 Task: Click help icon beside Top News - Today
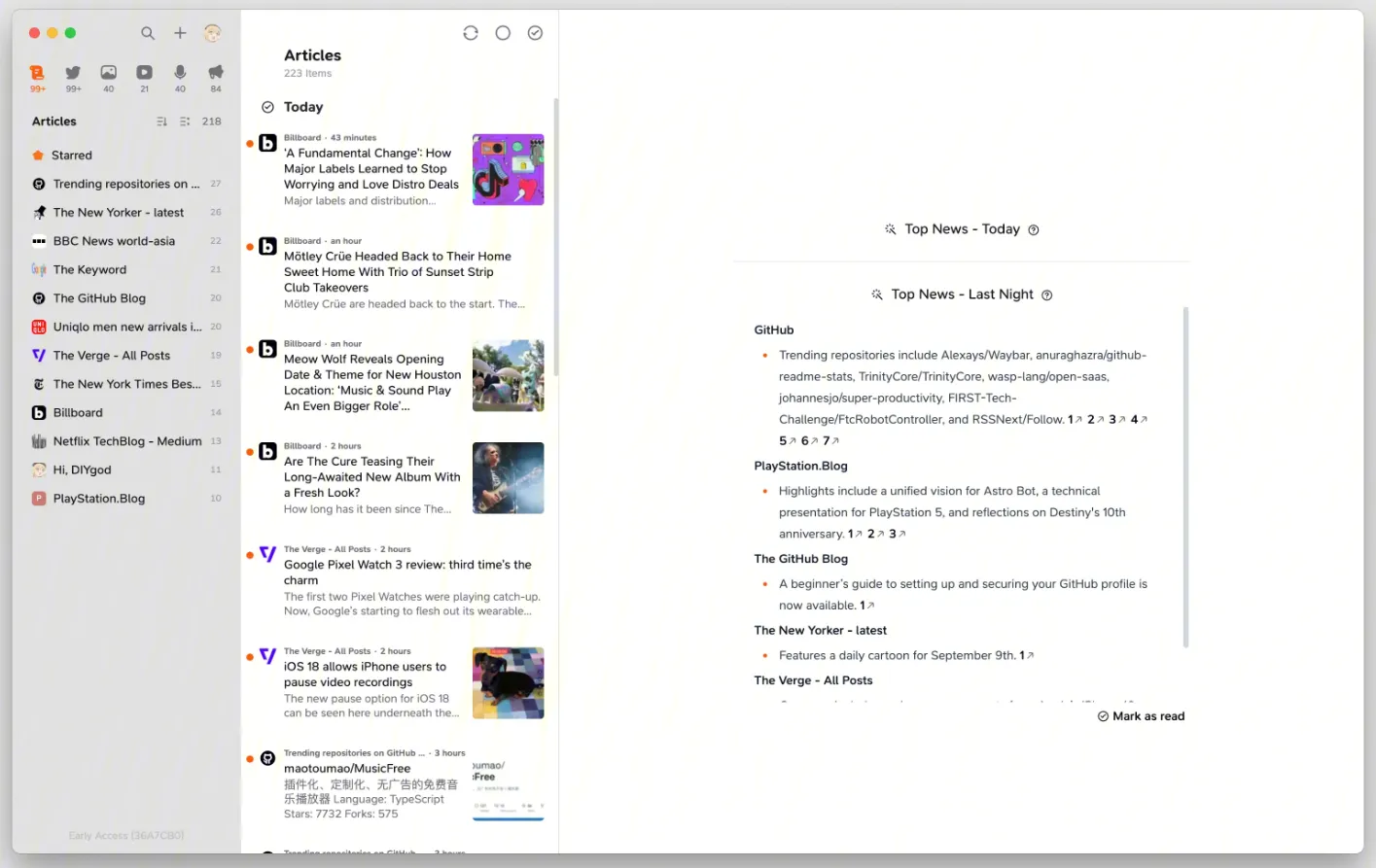tap(1034, 230)
